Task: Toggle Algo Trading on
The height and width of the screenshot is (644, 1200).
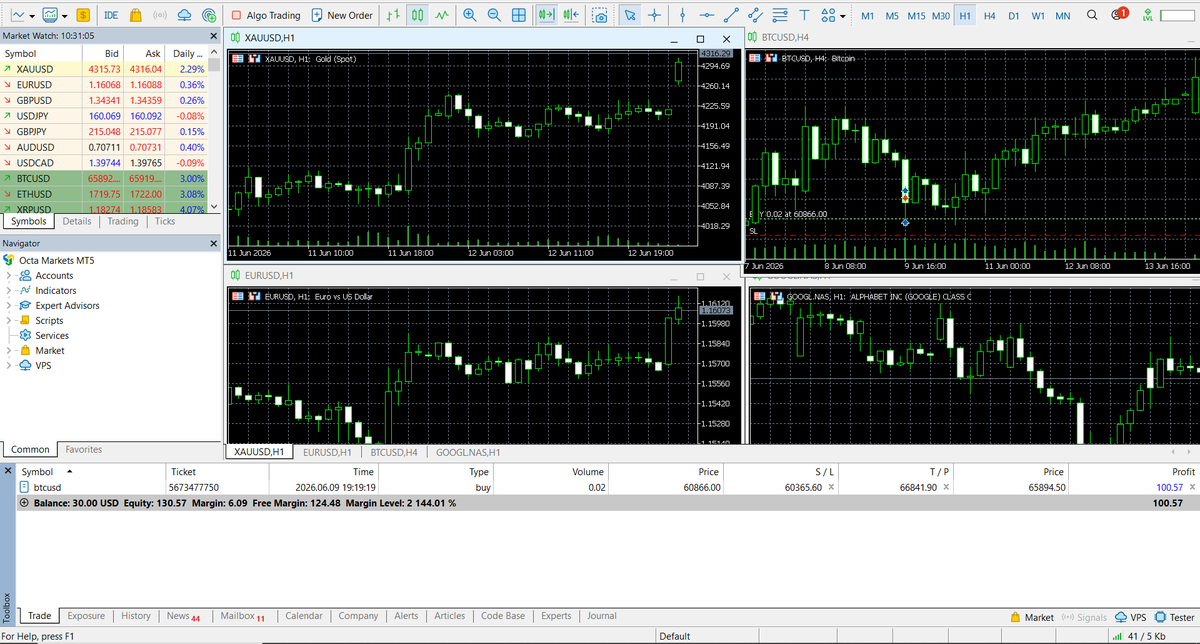Action: [x=265, y=15]
